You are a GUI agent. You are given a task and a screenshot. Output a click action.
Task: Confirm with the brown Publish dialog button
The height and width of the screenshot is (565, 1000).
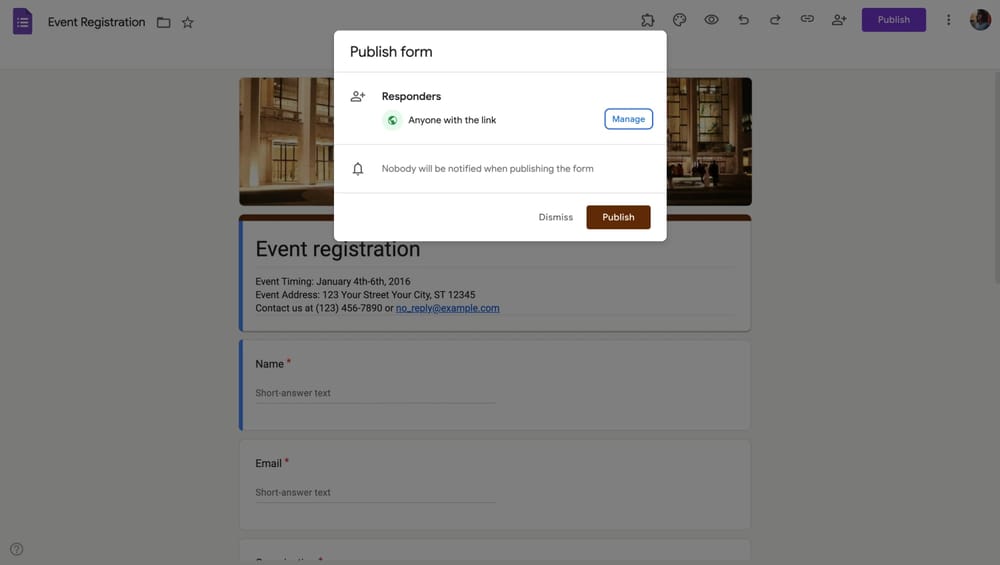click(618, 217)
